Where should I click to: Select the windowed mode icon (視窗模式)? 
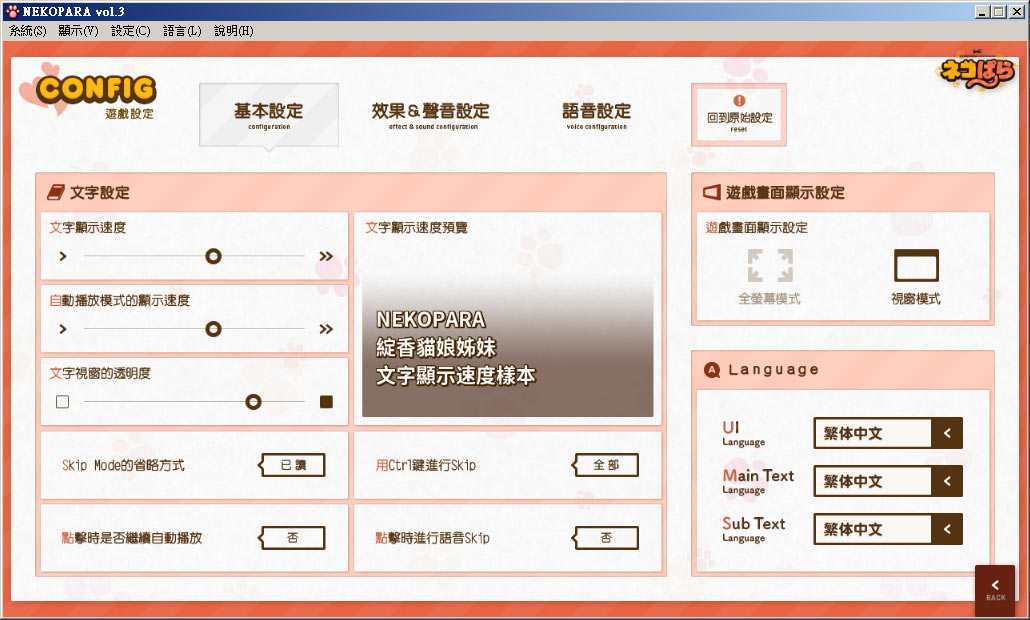tap(916, 267)
